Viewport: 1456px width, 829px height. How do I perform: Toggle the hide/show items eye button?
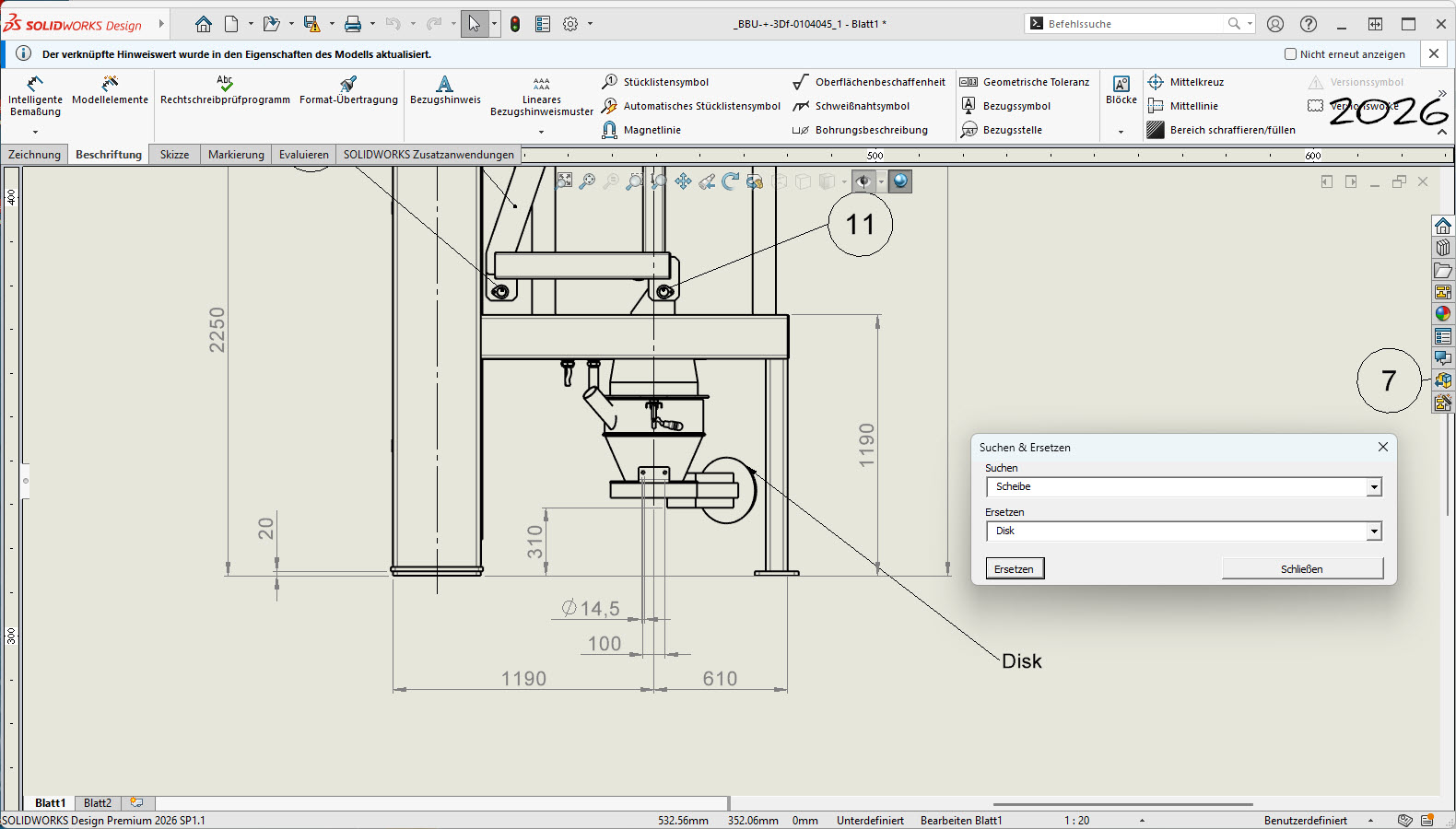point(863,181)
